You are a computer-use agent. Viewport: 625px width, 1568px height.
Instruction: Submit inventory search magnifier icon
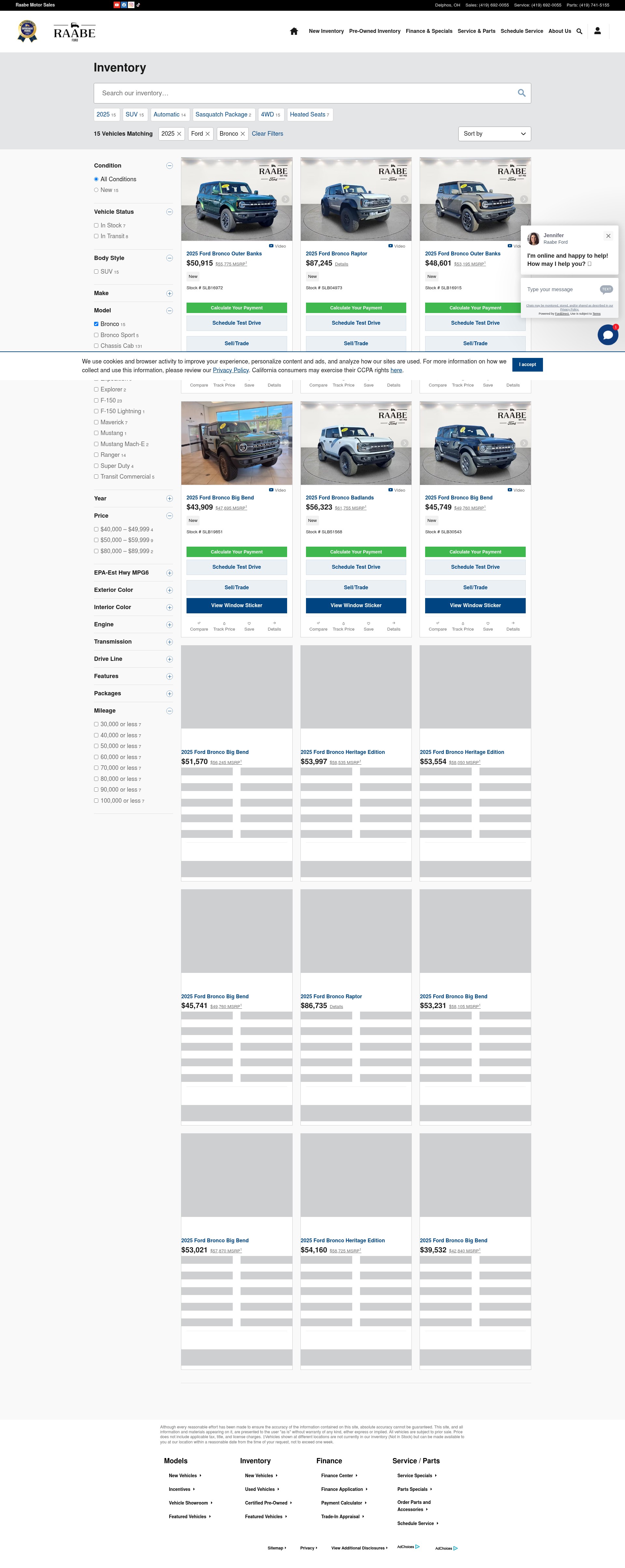(521, 93)
